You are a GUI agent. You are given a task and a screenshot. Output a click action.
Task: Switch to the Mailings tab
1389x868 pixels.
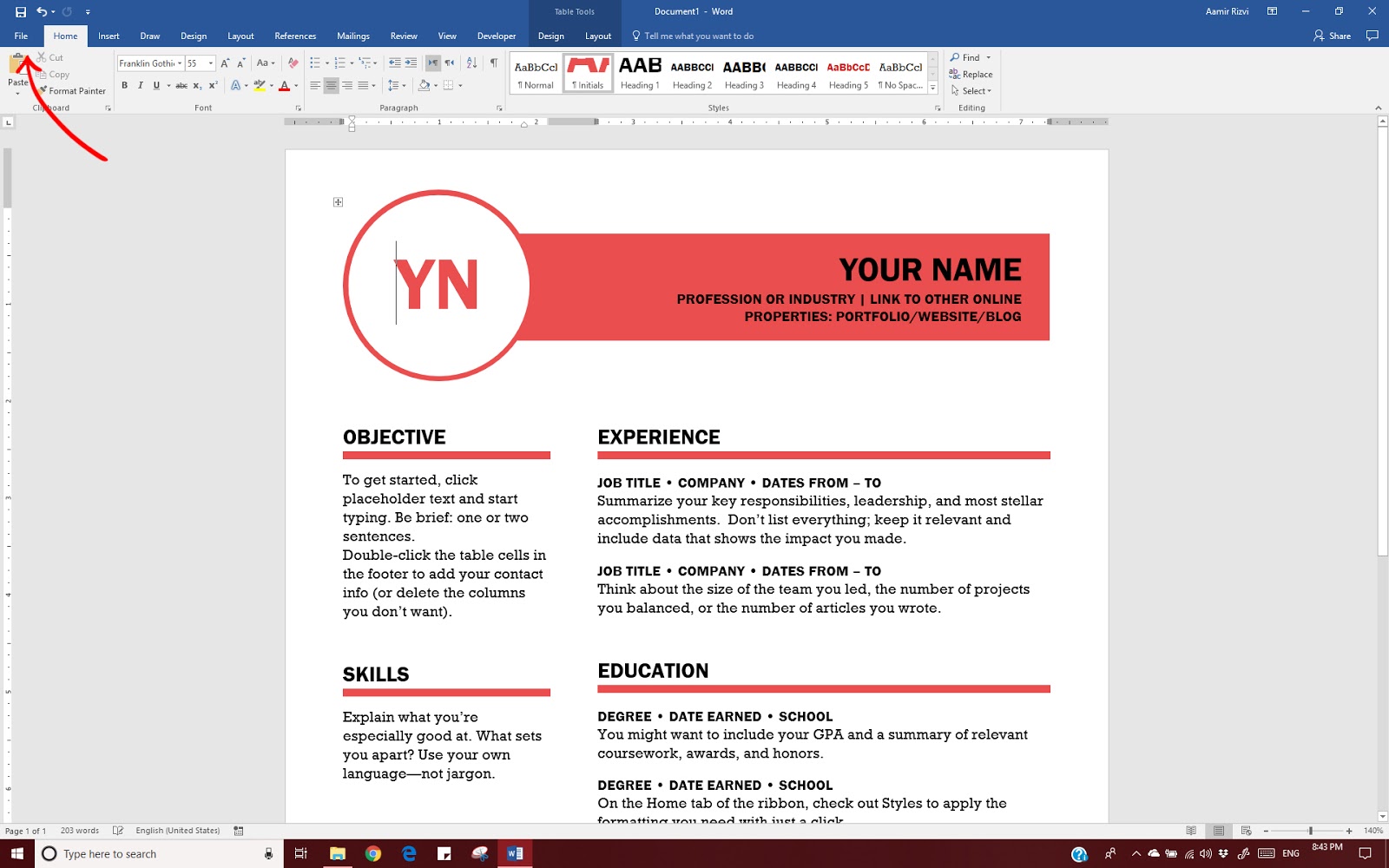tap(353, 36)
